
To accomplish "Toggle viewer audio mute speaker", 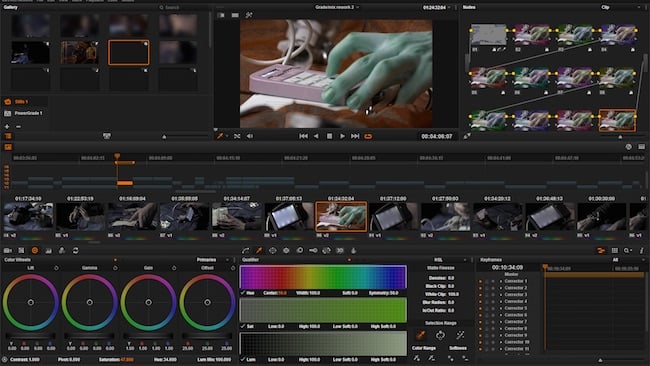I will coord(250,136).
